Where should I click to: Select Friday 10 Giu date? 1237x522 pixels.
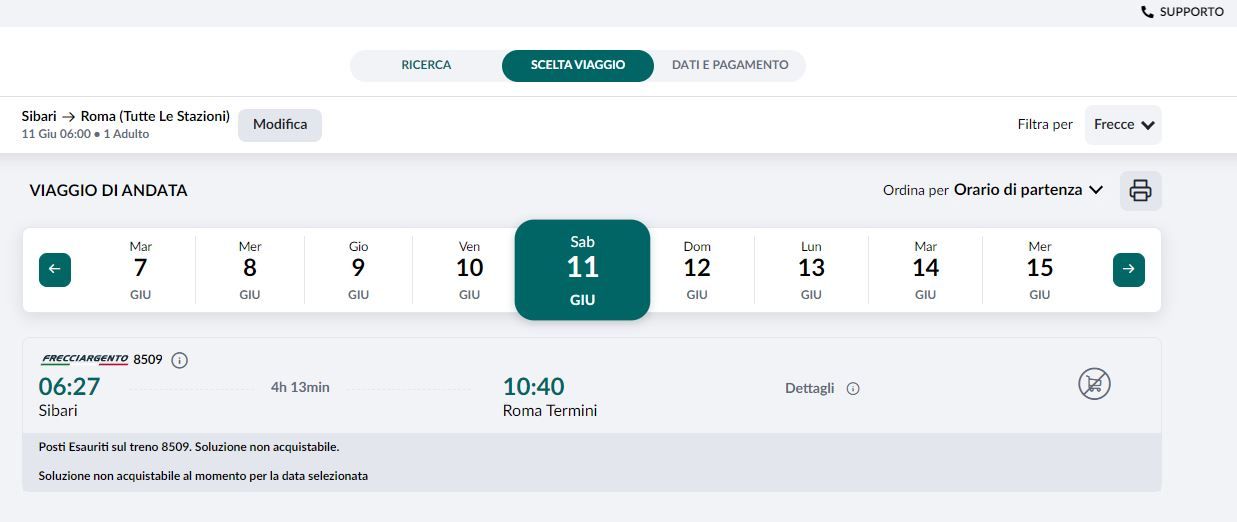tap(469, 269)
